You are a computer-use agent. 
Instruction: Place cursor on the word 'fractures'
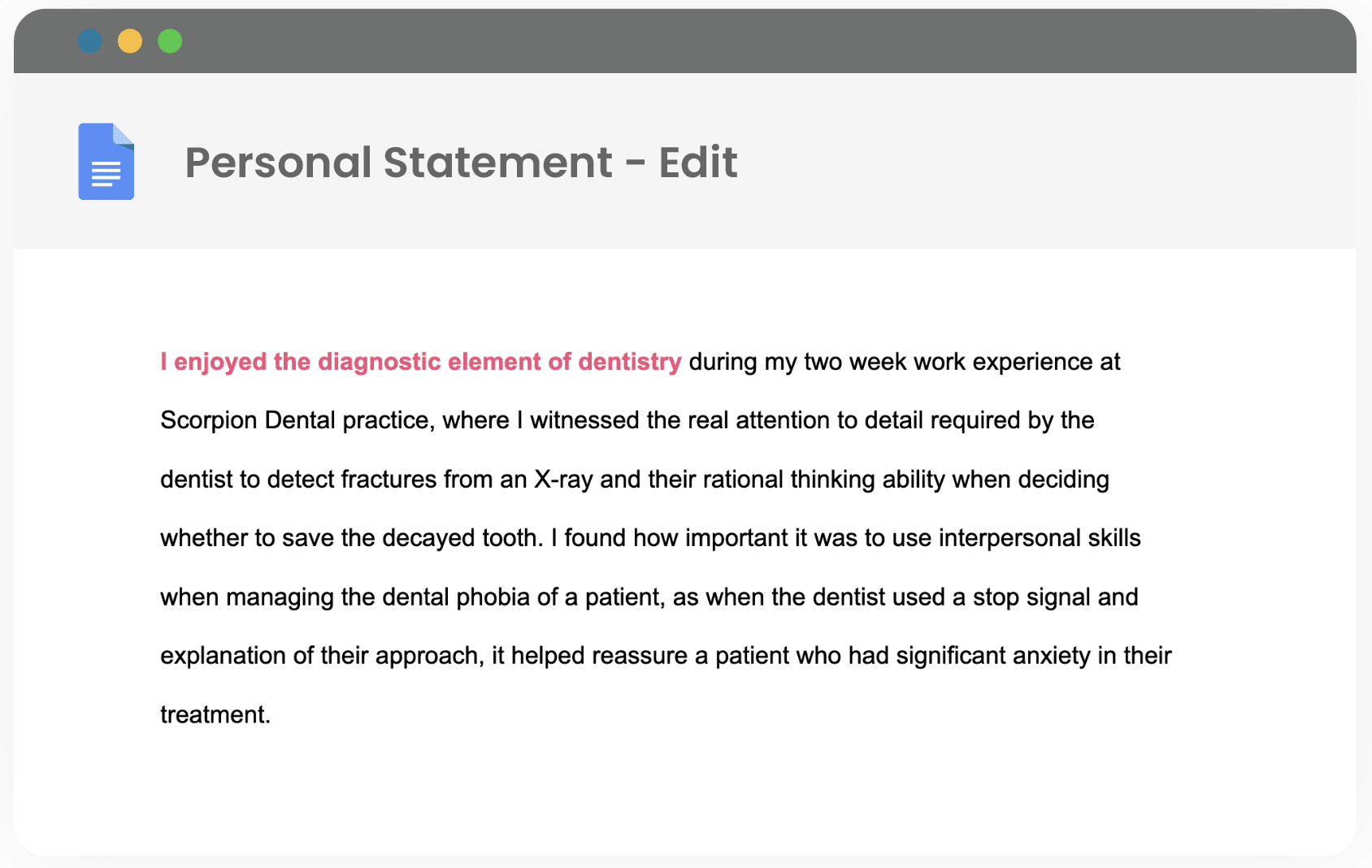(x=389, y=480)
